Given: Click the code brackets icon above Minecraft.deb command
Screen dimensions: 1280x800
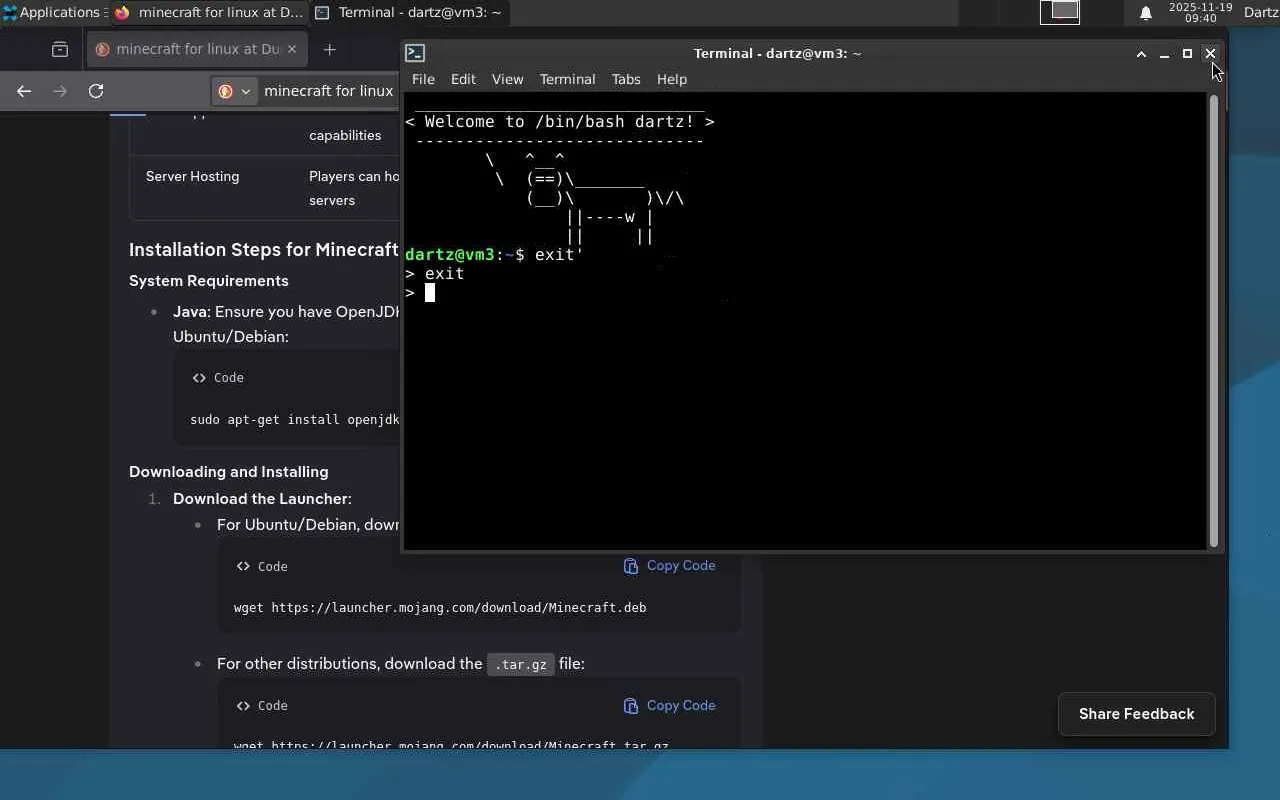Looking at the screenshot, I should [x=243, y=566].
